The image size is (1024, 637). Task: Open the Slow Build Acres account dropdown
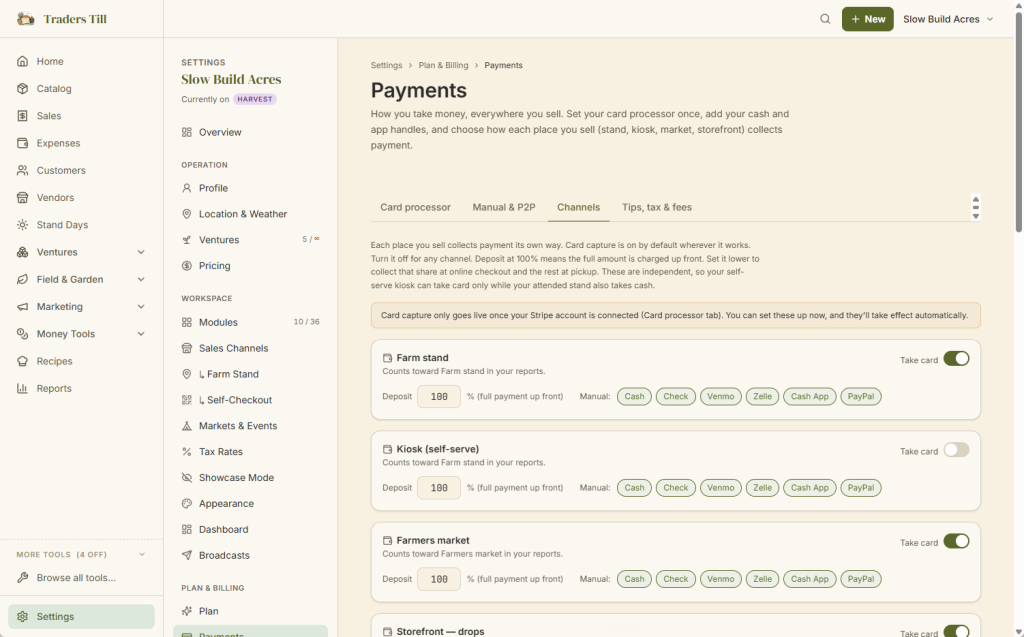point(948,19)
